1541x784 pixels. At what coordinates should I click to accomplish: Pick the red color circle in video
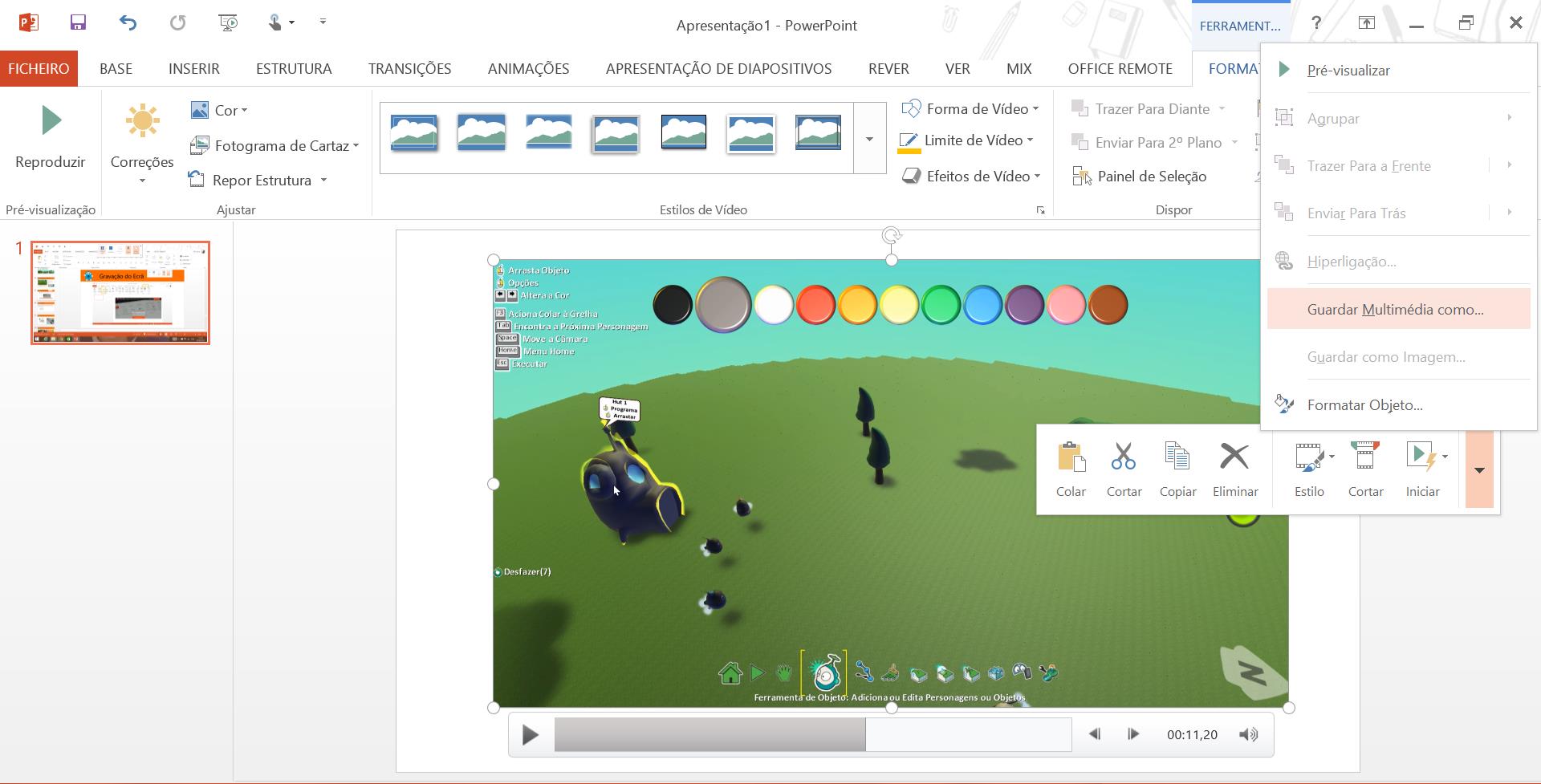tap(815, 305)
